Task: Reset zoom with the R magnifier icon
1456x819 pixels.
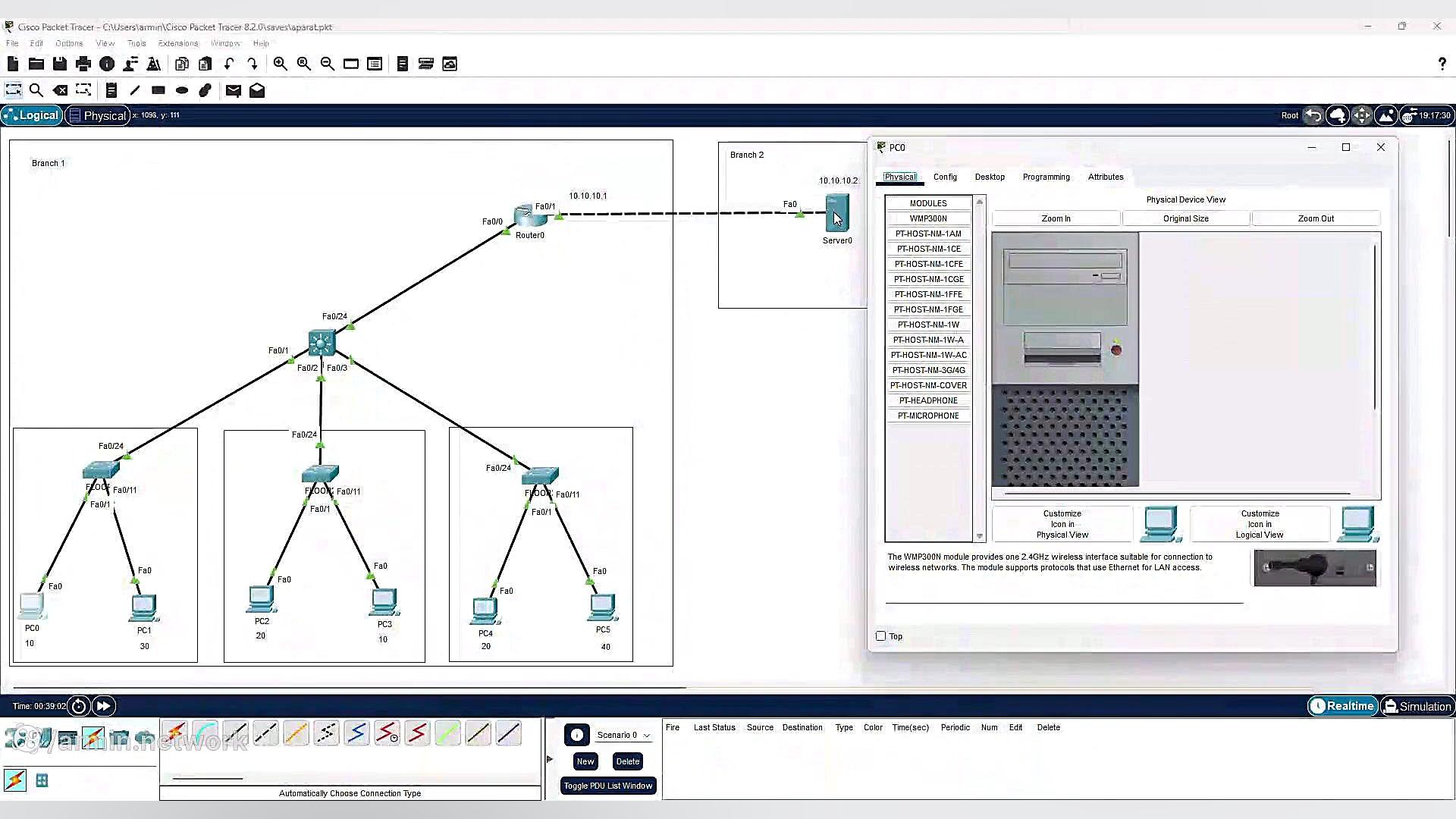Action: tap(304, 64)
